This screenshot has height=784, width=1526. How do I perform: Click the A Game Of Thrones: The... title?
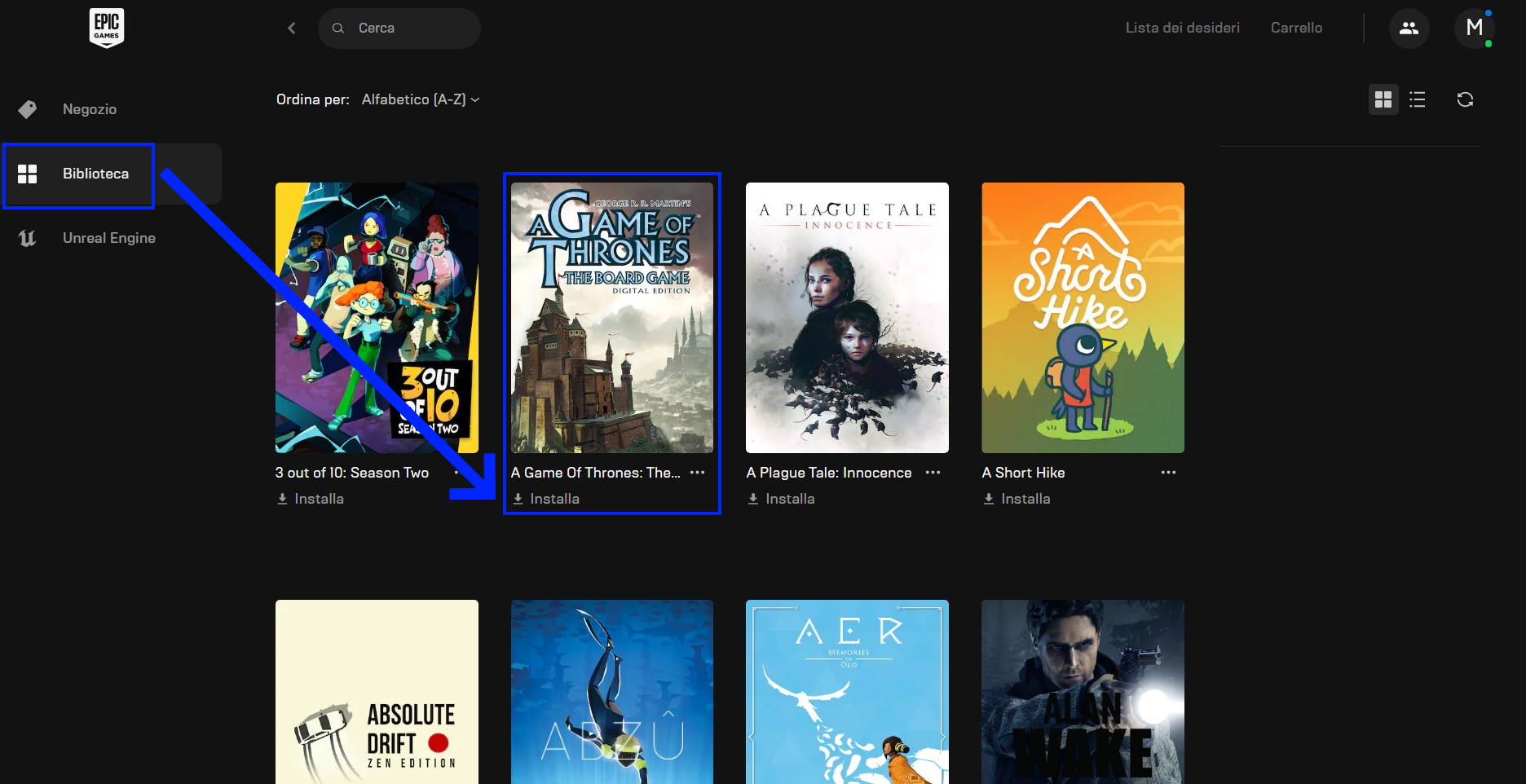595,473
